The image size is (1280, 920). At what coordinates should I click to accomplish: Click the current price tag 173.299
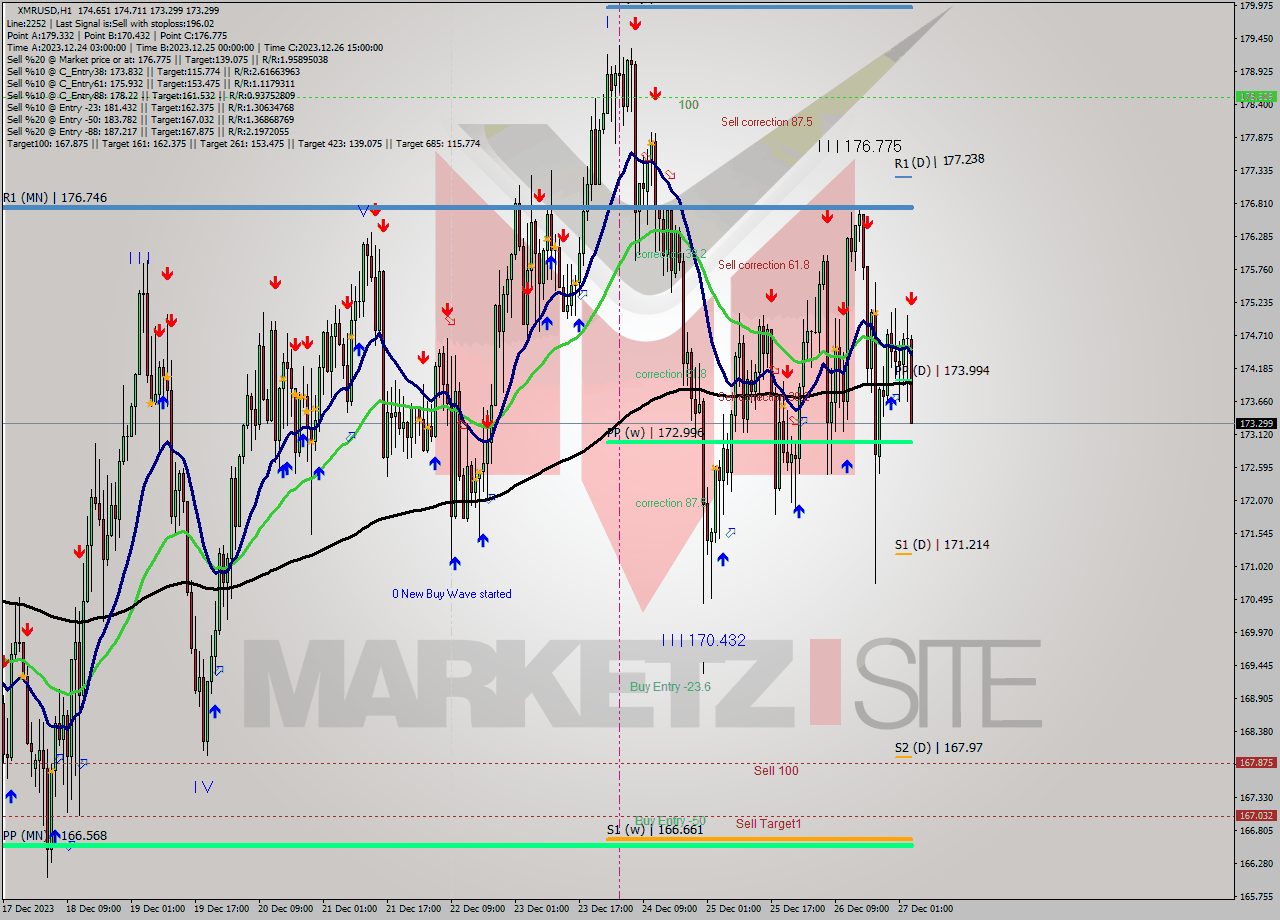pyautogui.click(x=1255, y=424)
